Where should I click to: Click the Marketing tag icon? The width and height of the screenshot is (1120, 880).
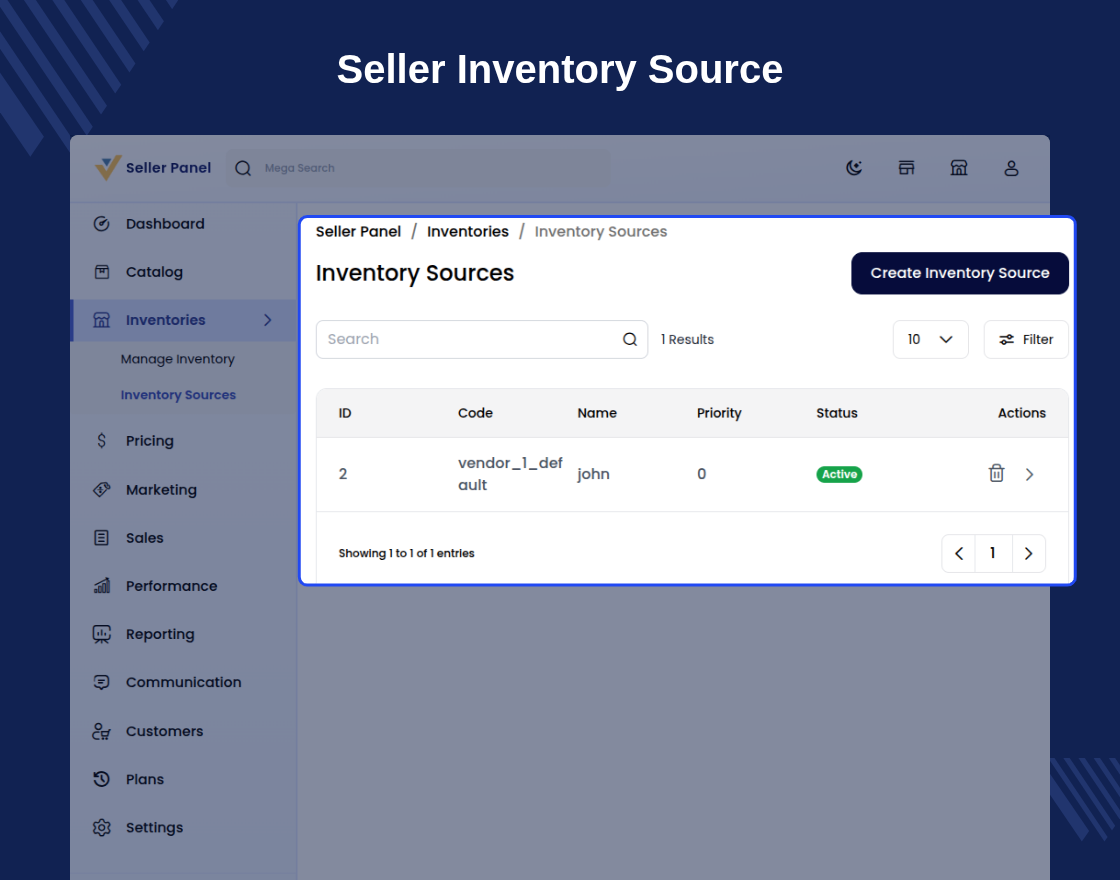coord(101,490)
